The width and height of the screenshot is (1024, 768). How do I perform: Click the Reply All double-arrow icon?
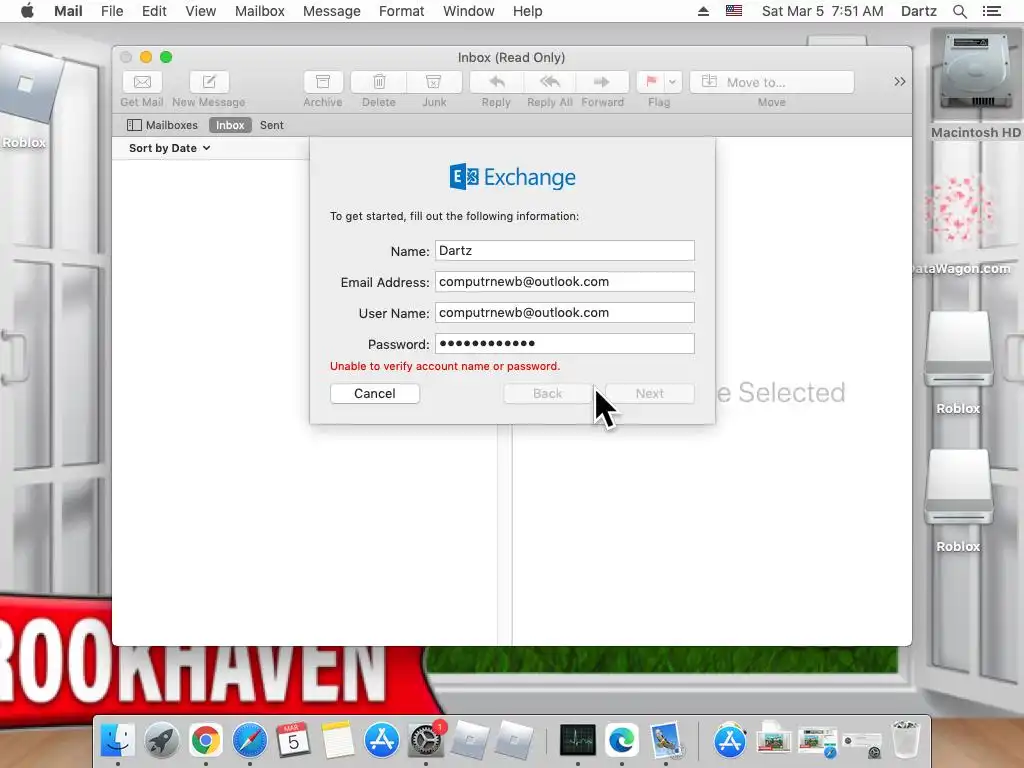[x=550, y=82]
